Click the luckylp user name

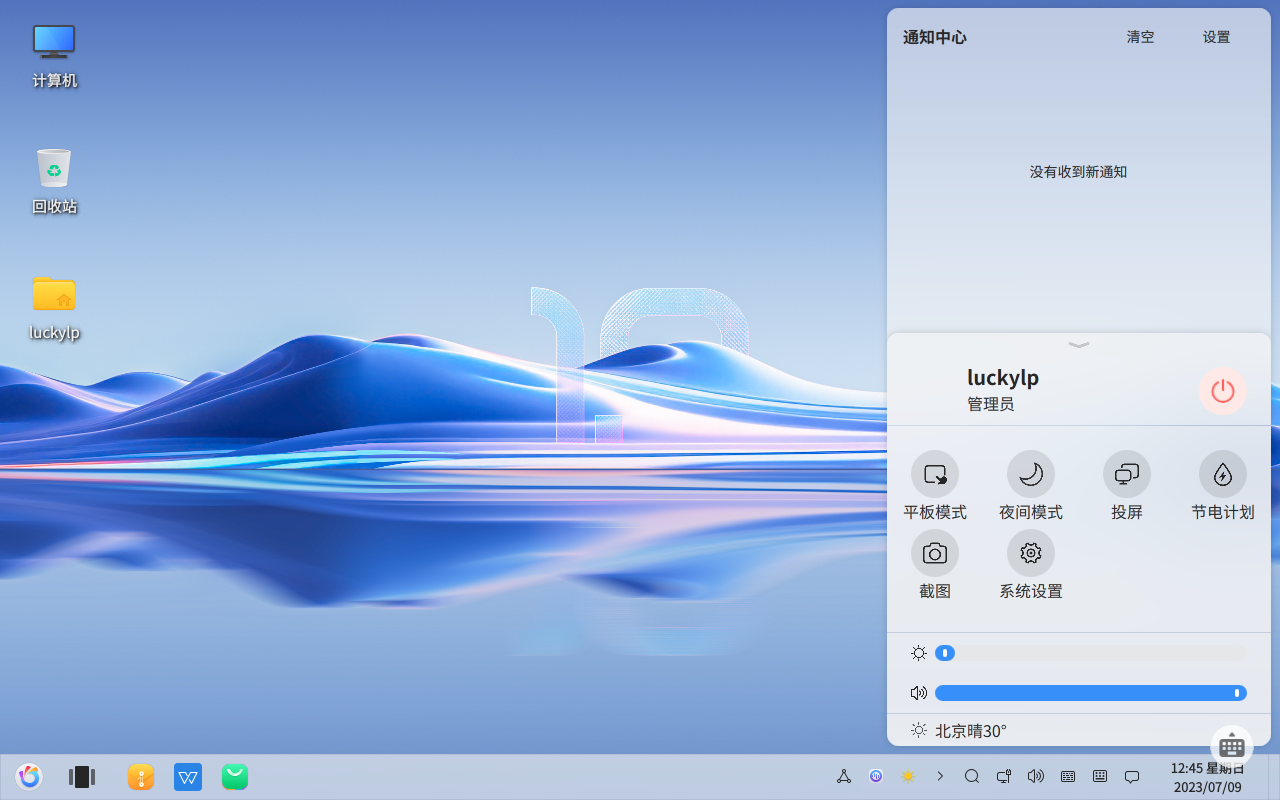1003,378
